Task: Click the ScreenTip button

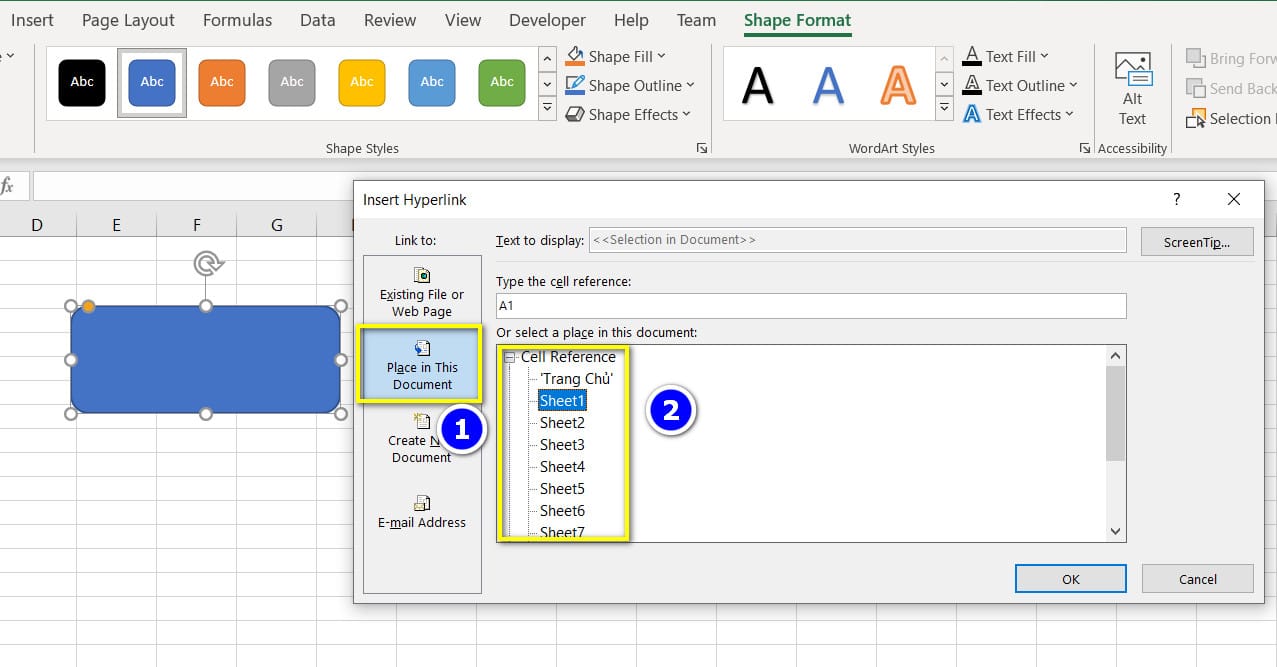Action: [1196, 241]
